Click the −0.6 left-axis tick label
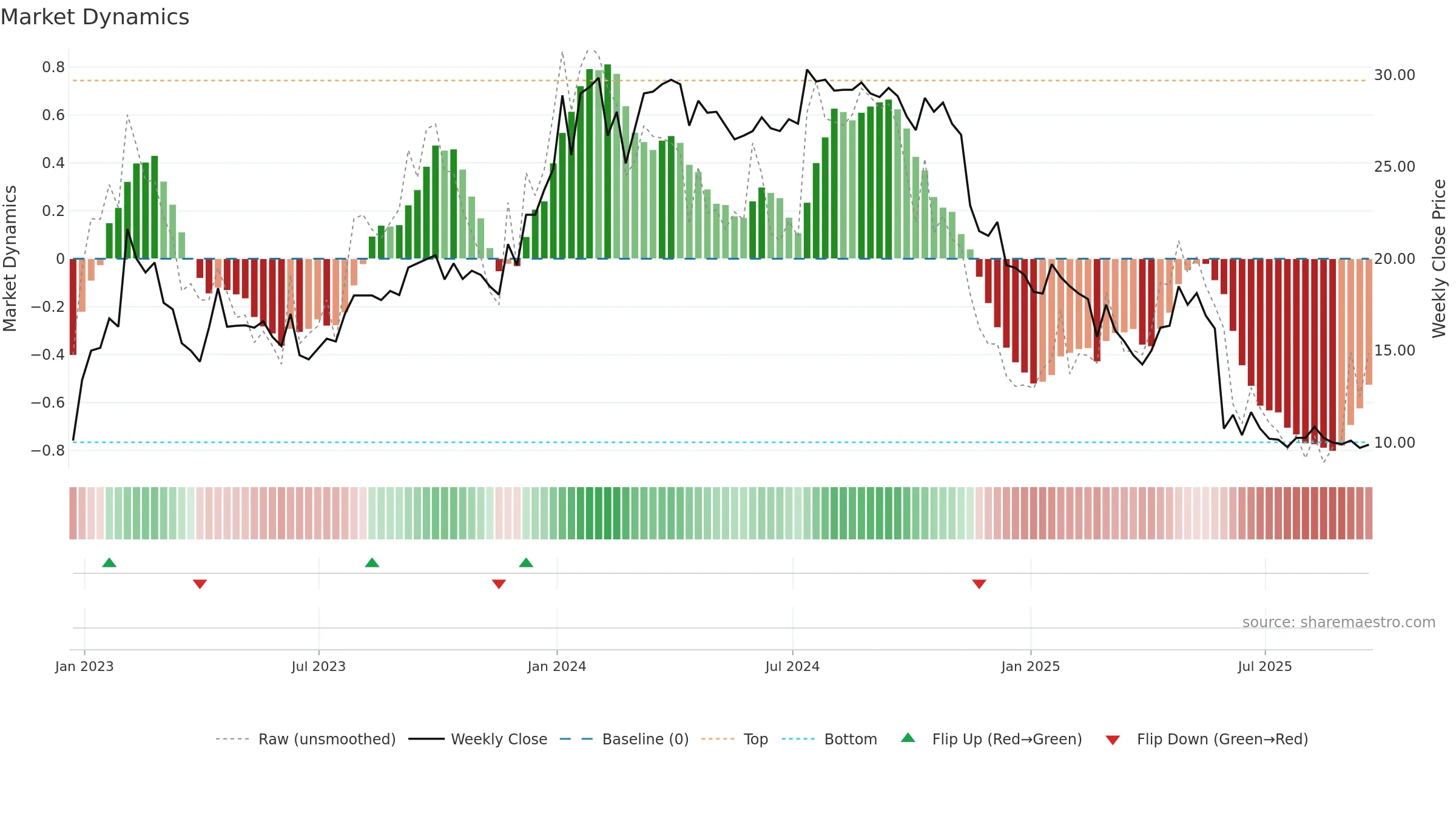The height and width of the screenshot is (819, 1456). click(48, 403)
